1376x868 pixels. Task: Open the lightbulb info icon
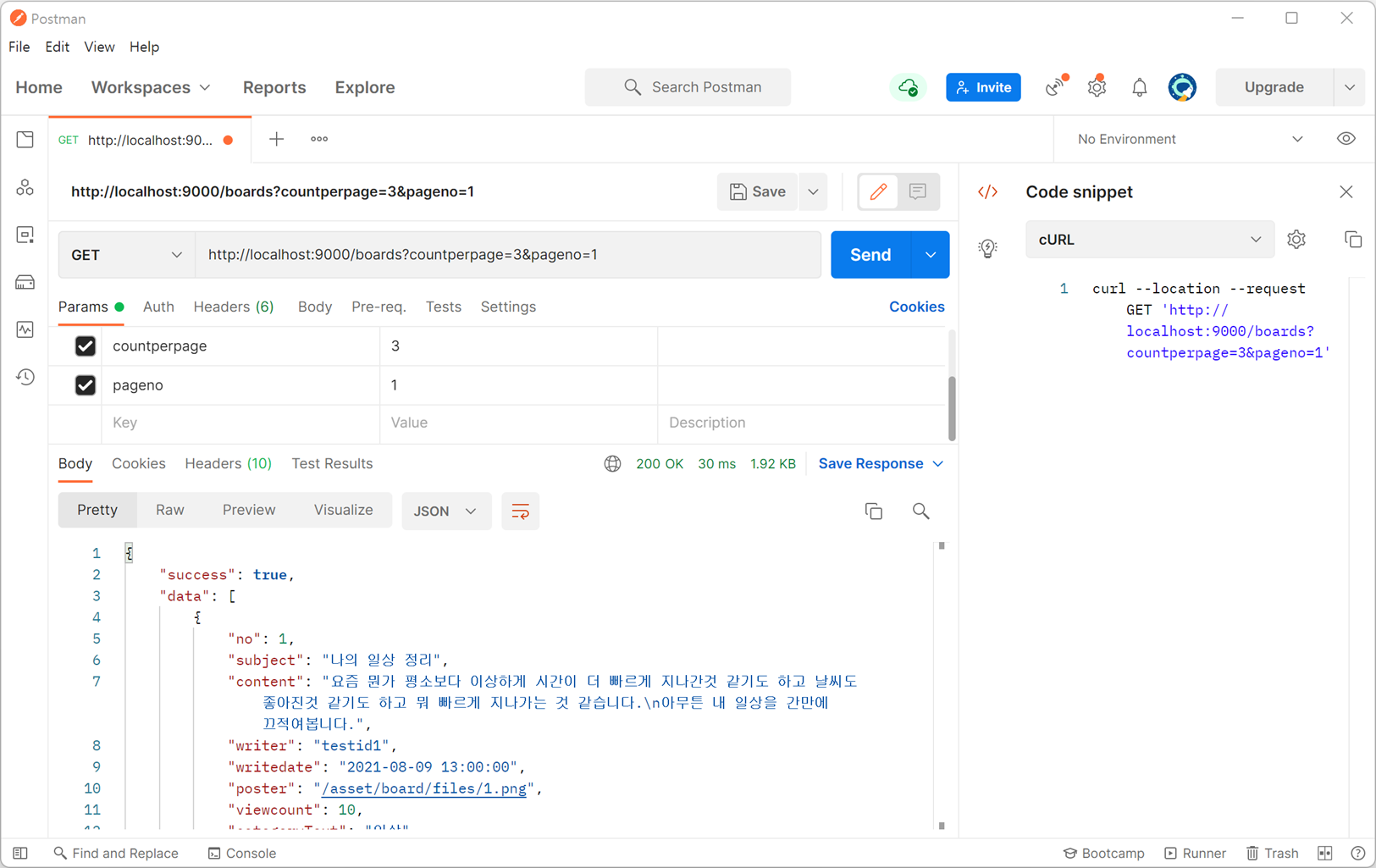coord(988,247)
